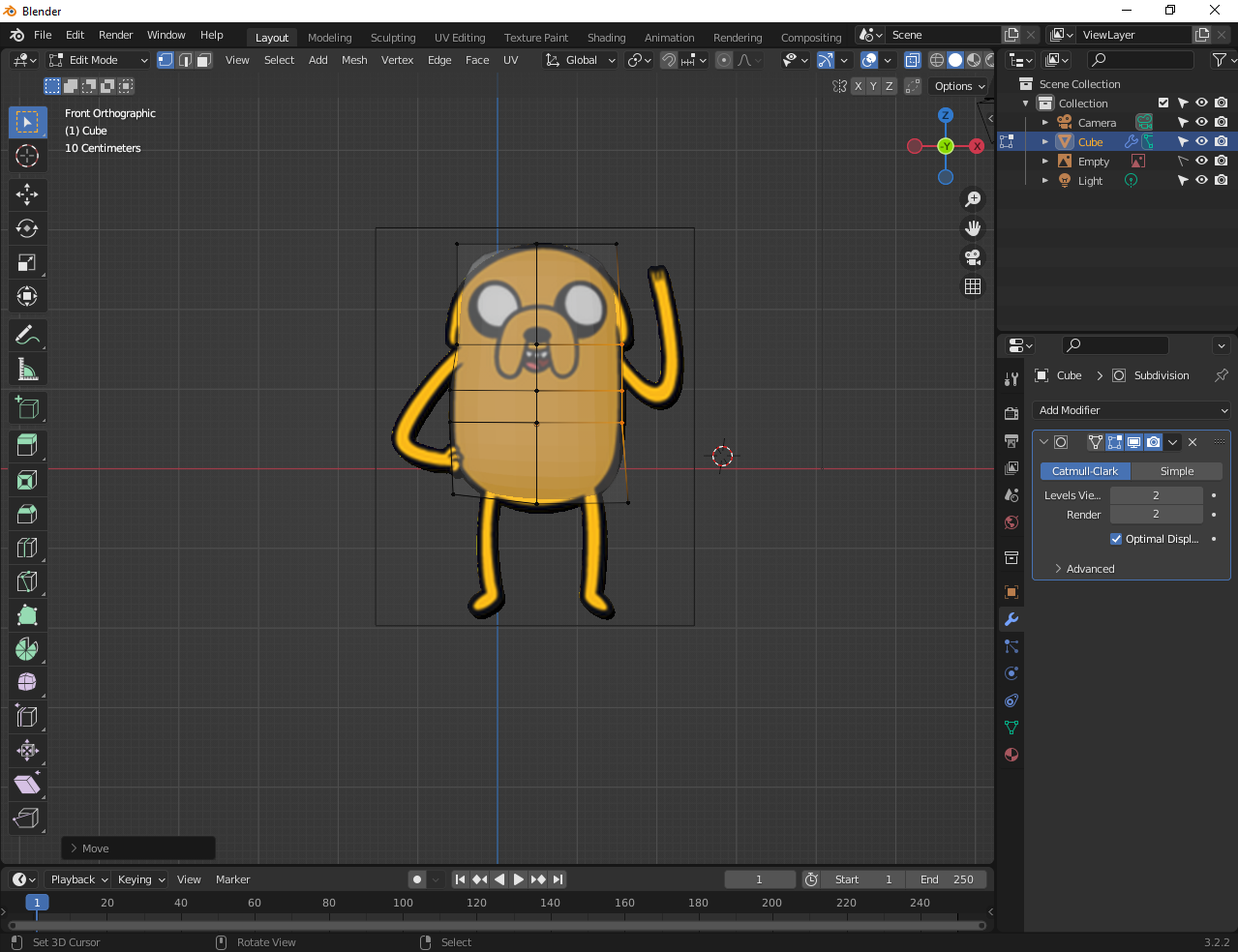This screenshot has height=952, width=1238.
Task: Select the Extrude Region tool
Action: (x=27, y=446)
